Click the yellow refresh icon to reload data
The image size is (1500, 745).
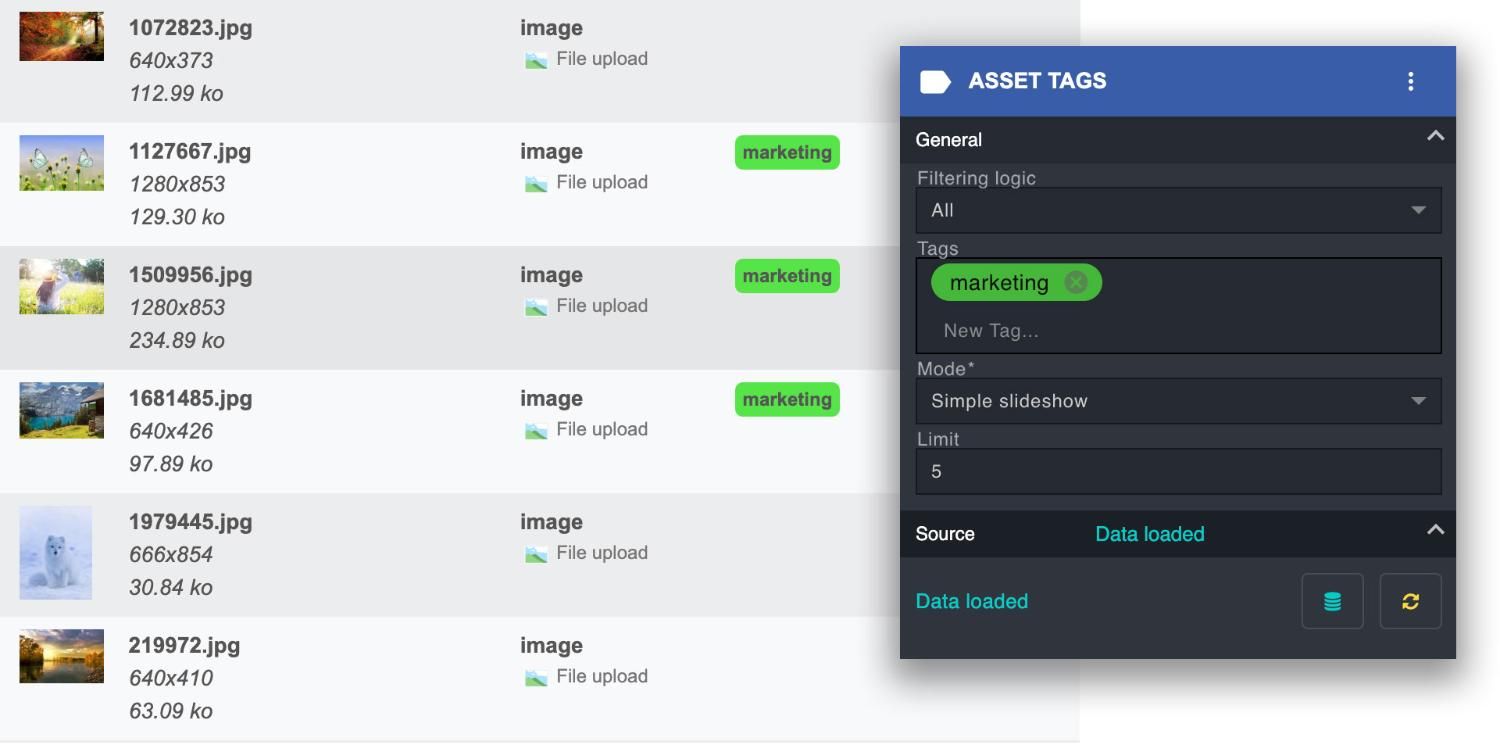coord(1410,600)
